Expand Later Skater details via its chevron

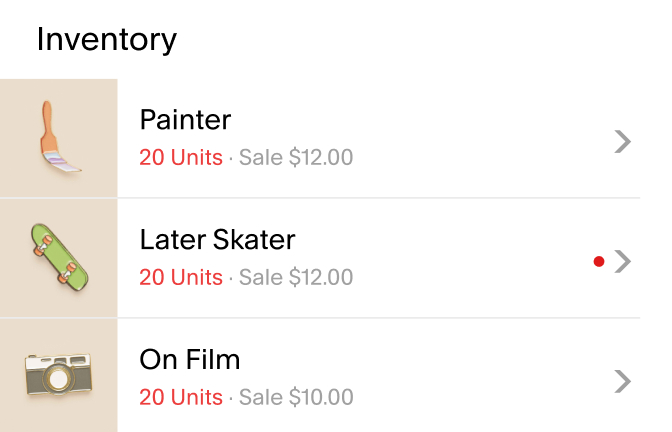(622, 261)
